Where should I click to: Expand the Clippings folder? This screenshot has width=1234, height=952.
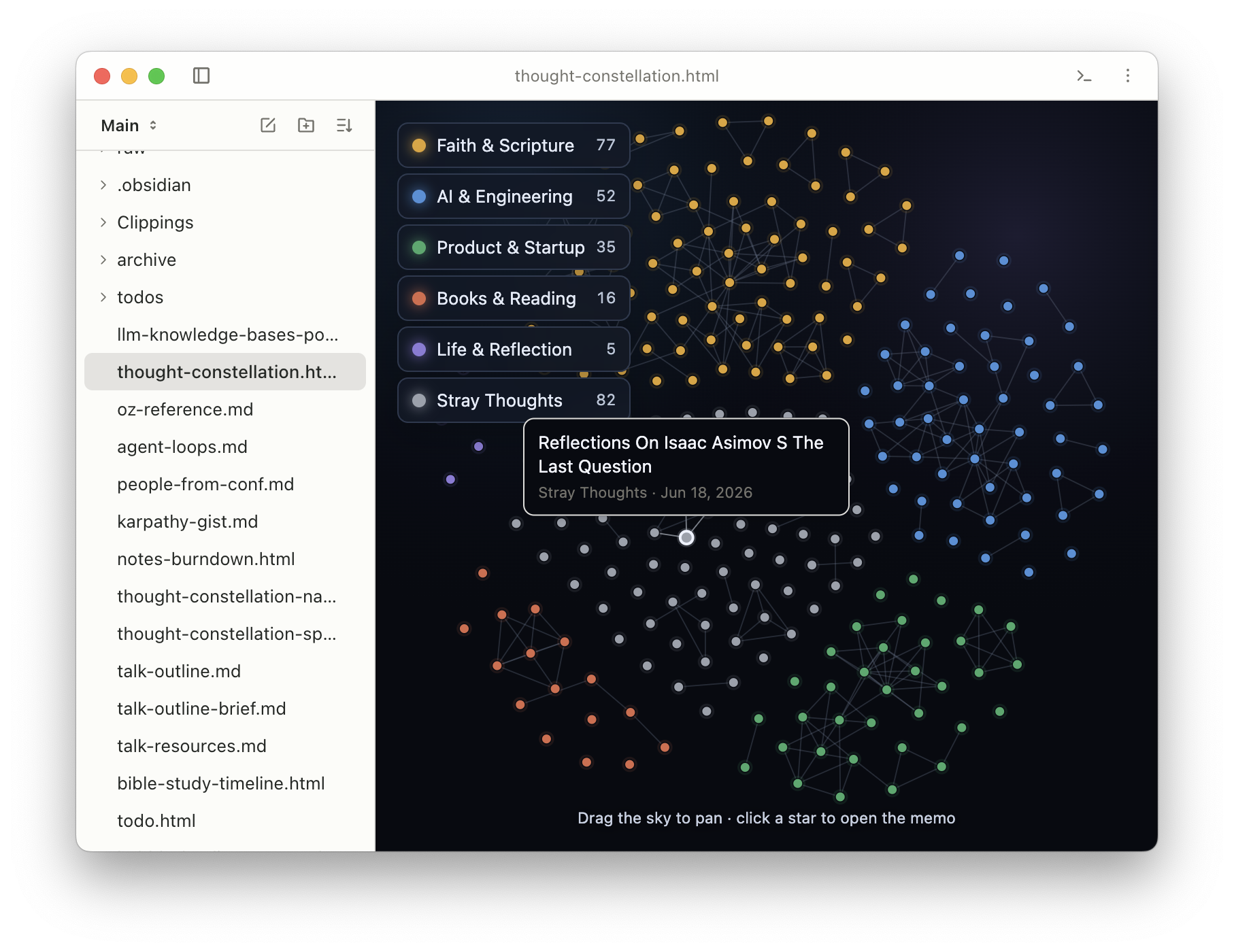225,222
